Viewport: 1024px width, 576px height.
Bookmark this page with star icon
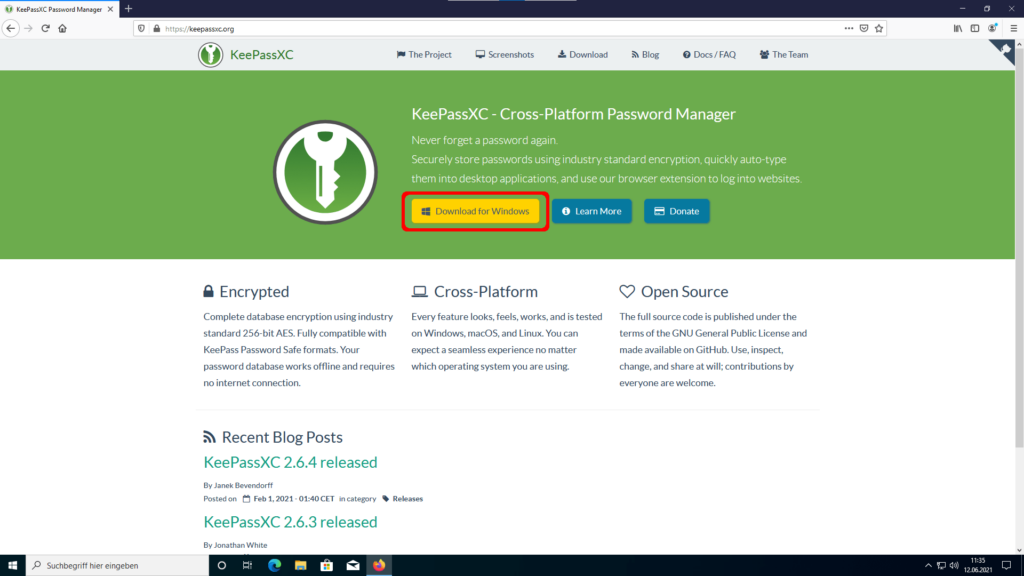coord(879,28)
